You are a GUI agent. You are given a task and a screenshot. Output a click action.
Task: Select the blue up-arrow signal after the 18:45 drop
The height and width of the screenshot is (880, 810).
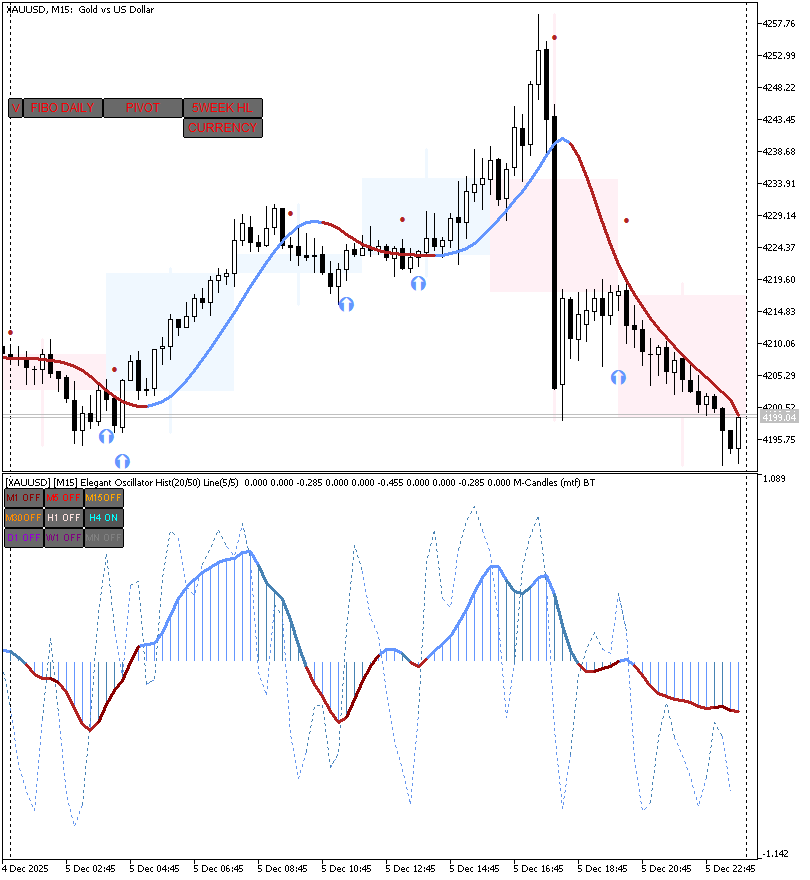(619, 377)
